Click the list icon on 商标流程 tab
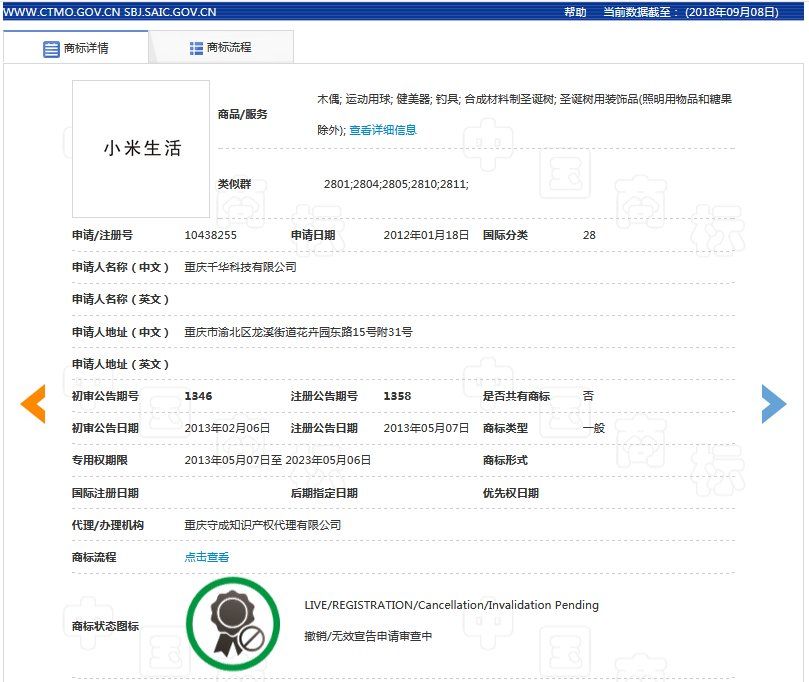The height and width of the screenshot is (682, 809). 196,48
